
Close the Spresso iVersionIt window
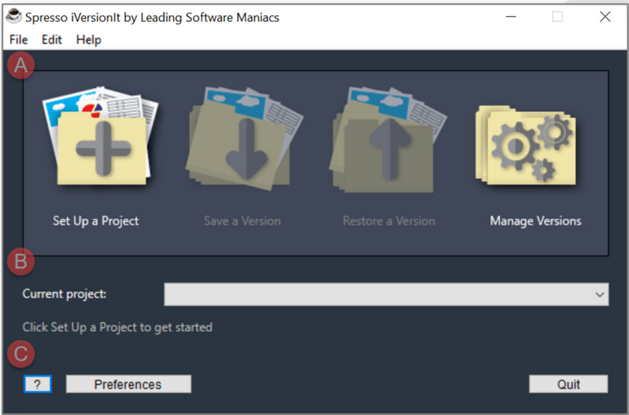coord(605,16)
